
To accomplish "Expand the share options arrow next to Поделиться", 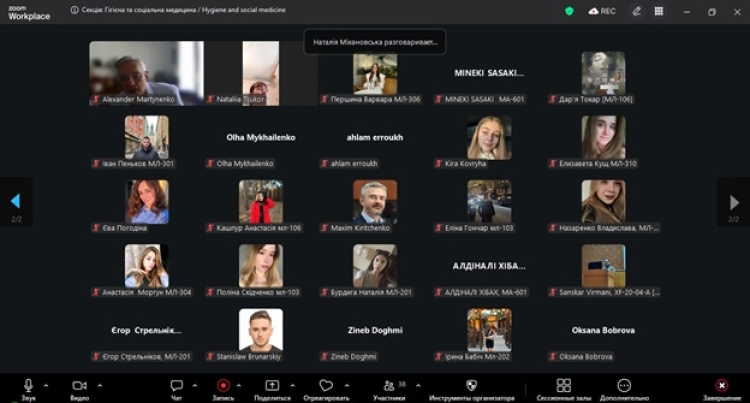I will coord(292,385).
